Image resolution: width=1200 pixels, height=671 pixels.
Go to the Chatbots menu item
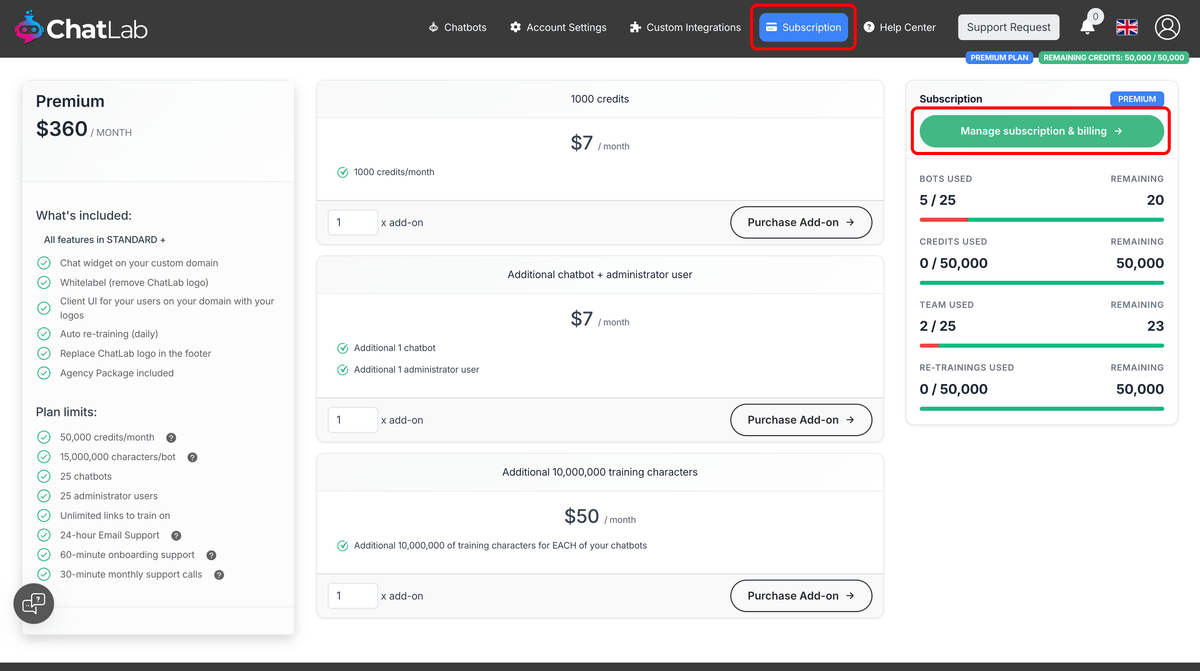457,27
